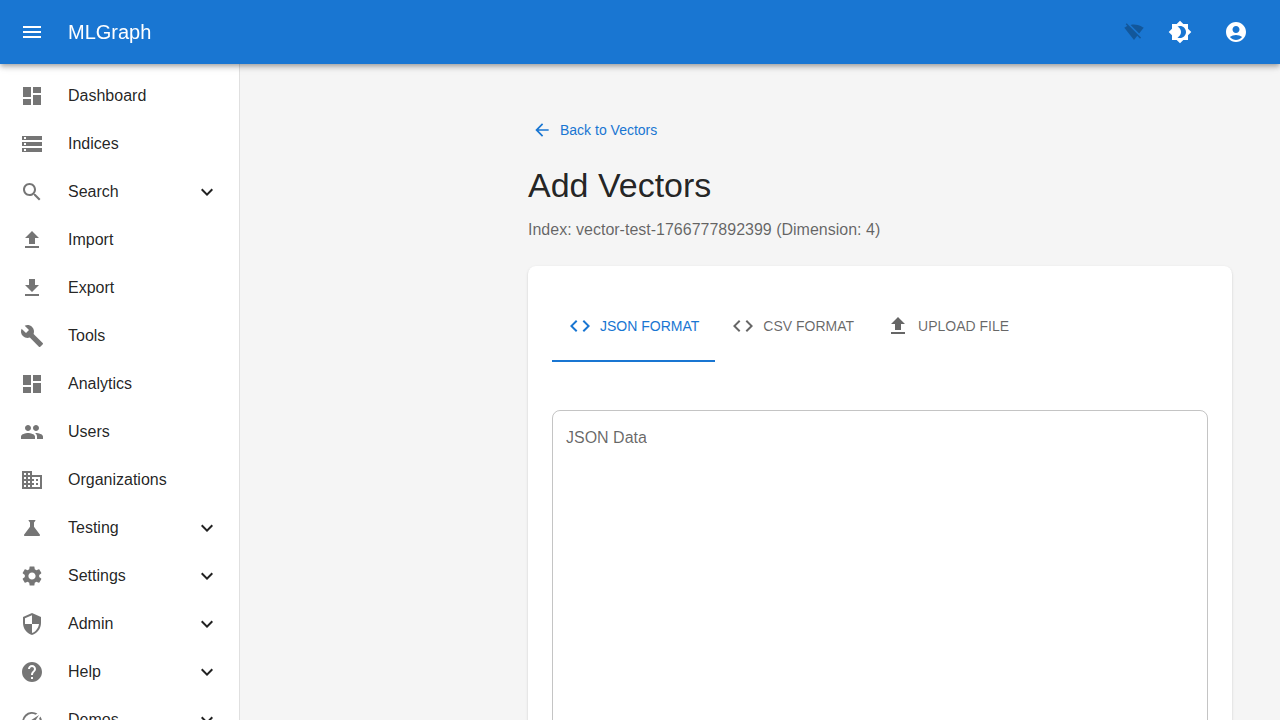Toggle the Users section
This screenshot has height=720, width=1280.
pyautogui.click(x=88, y=431)
